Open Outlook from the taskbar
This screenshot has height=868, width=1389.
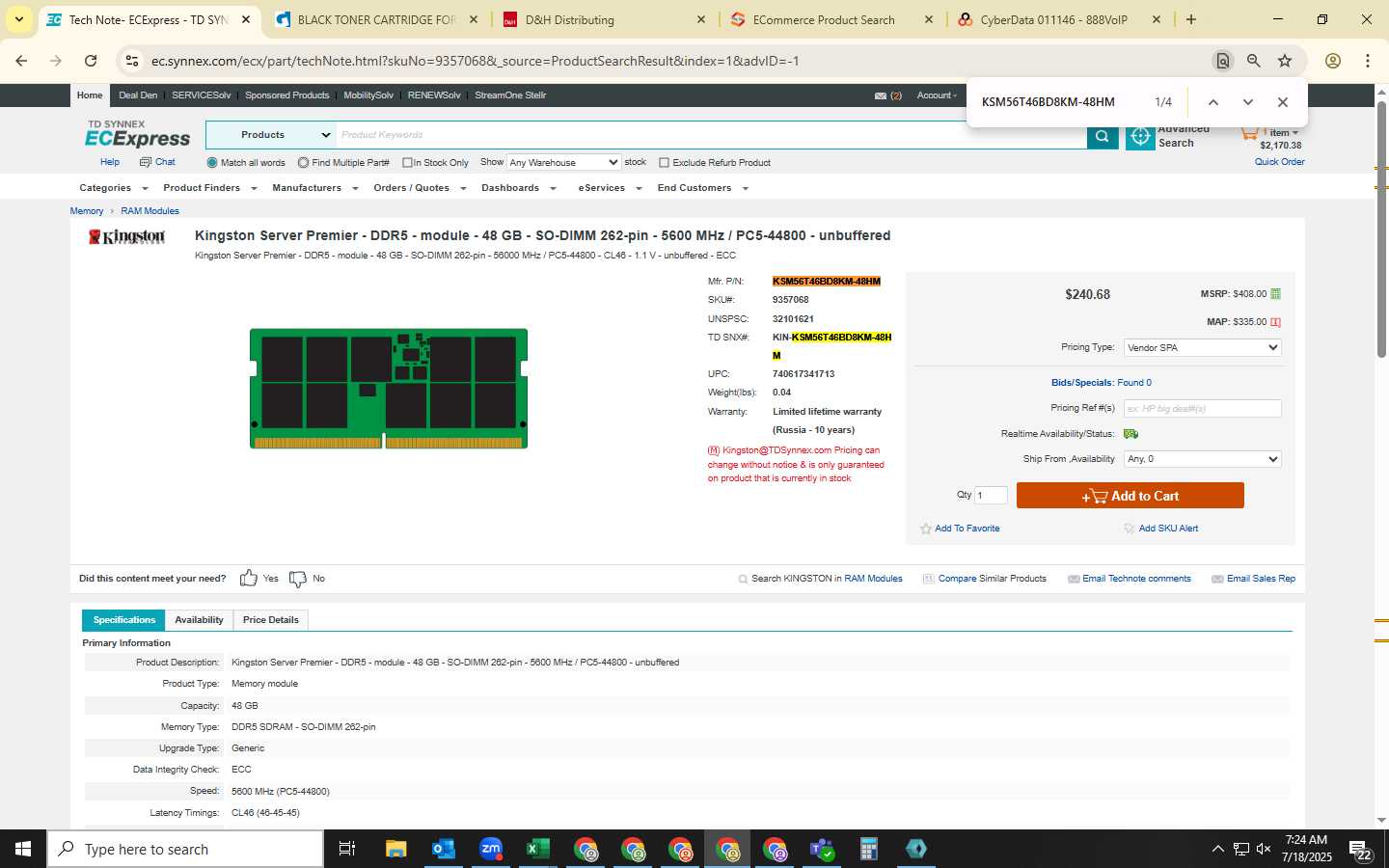click(443, 849)
